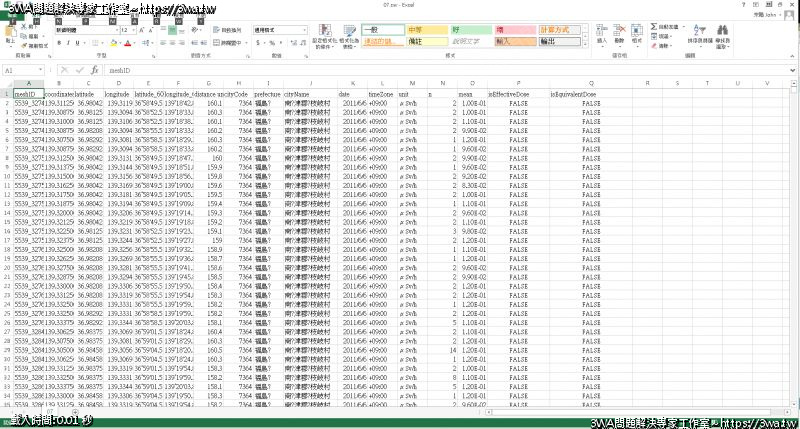Screen dimensions: 800x429
Task: Apply currency dollar-sign format
Action: click(x=258, y=43)
